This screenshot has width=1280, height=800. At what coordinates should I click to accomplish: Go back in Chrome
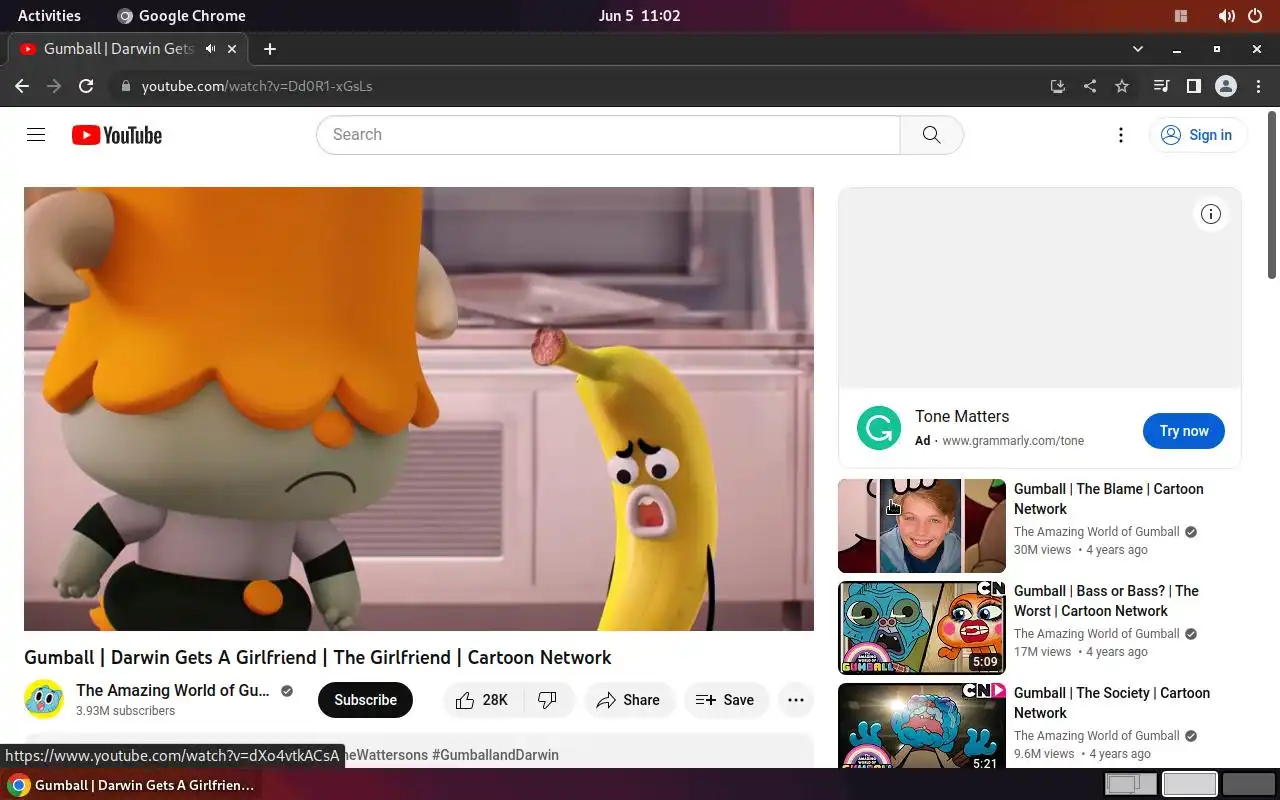click(22, 86)
